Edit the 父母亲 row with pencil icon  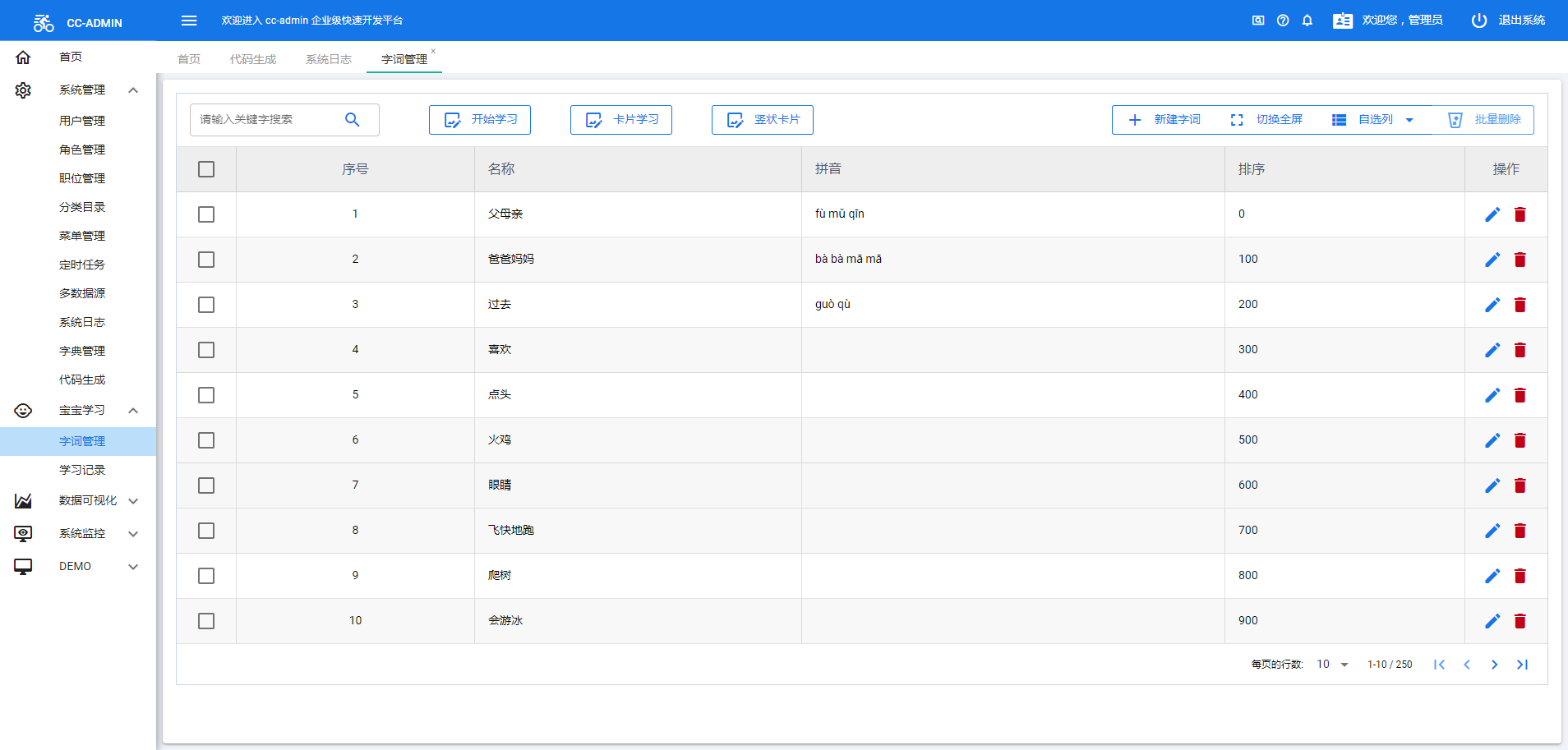click(1492, 214)
